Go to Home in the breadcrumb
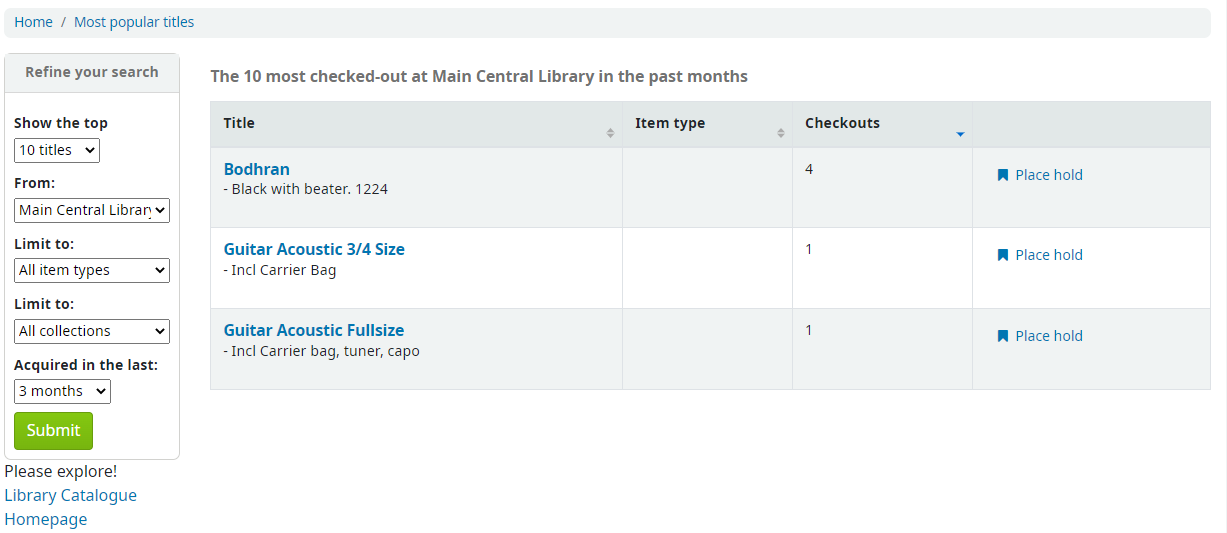 pos(33,22)
